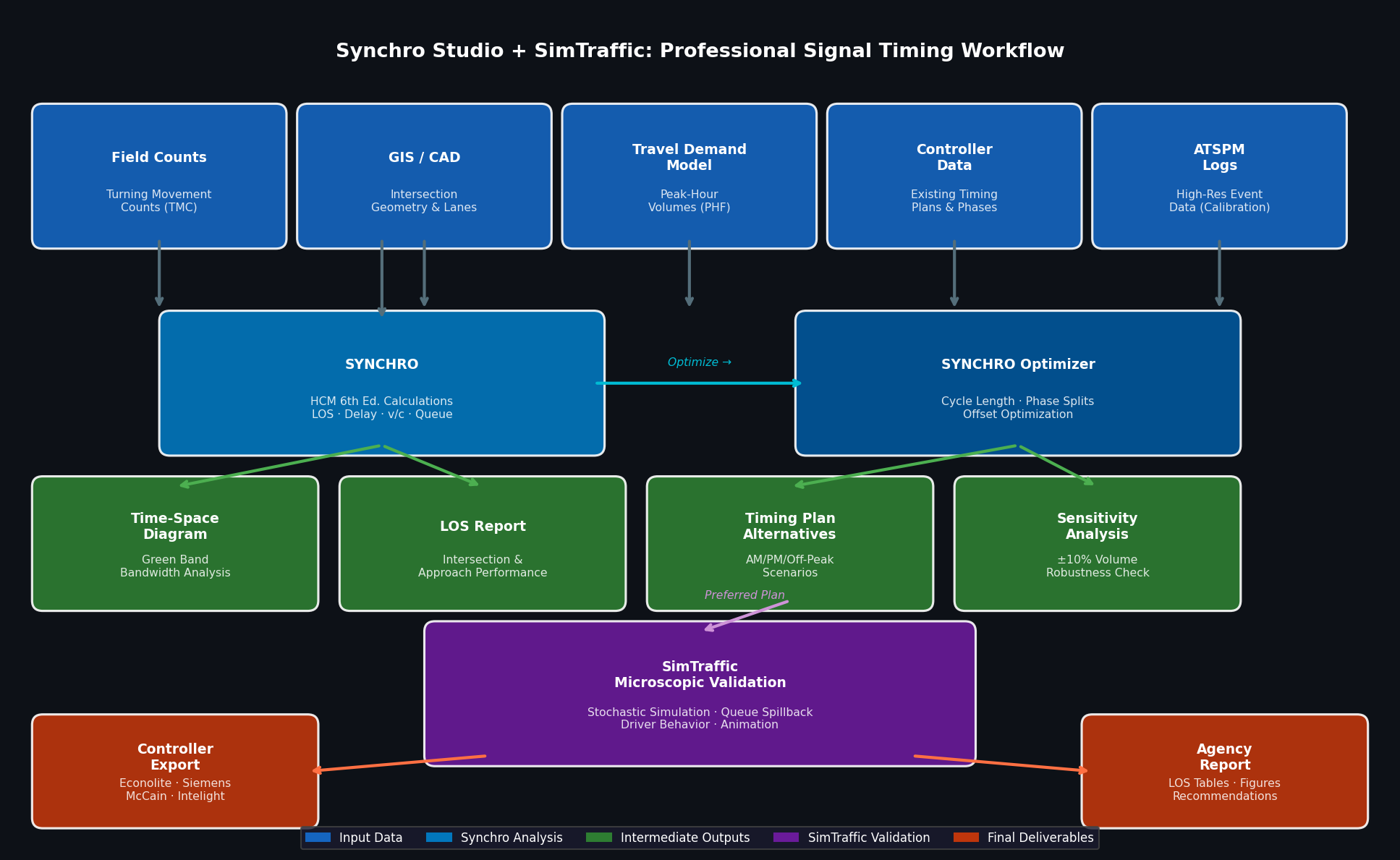Screen dimensions: 1400x860
Task: Click 'High-Res Event Data (Calibration)' text
Action: point(1219,201)
